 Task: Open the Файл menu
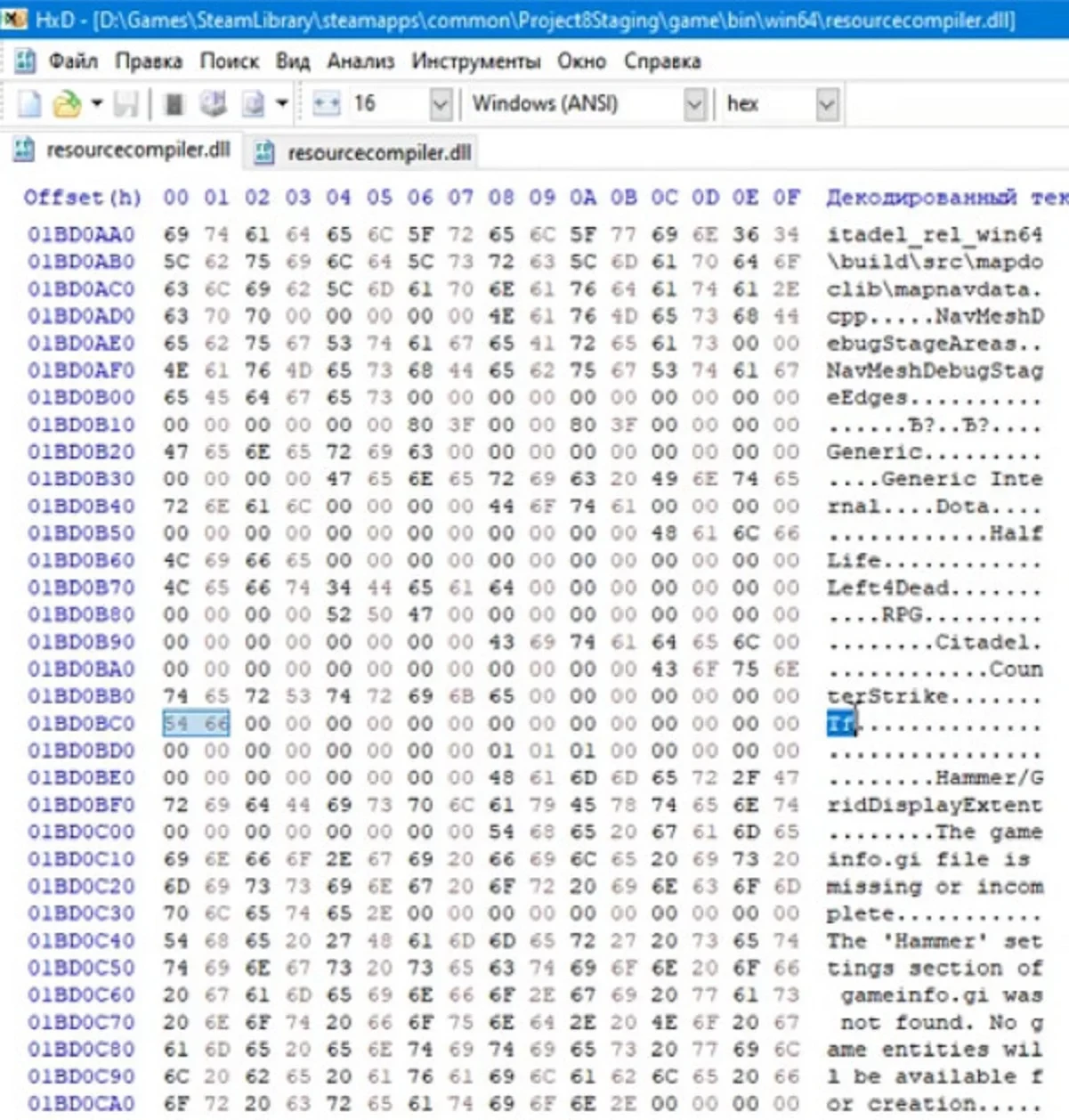click(x=73, y=61)
